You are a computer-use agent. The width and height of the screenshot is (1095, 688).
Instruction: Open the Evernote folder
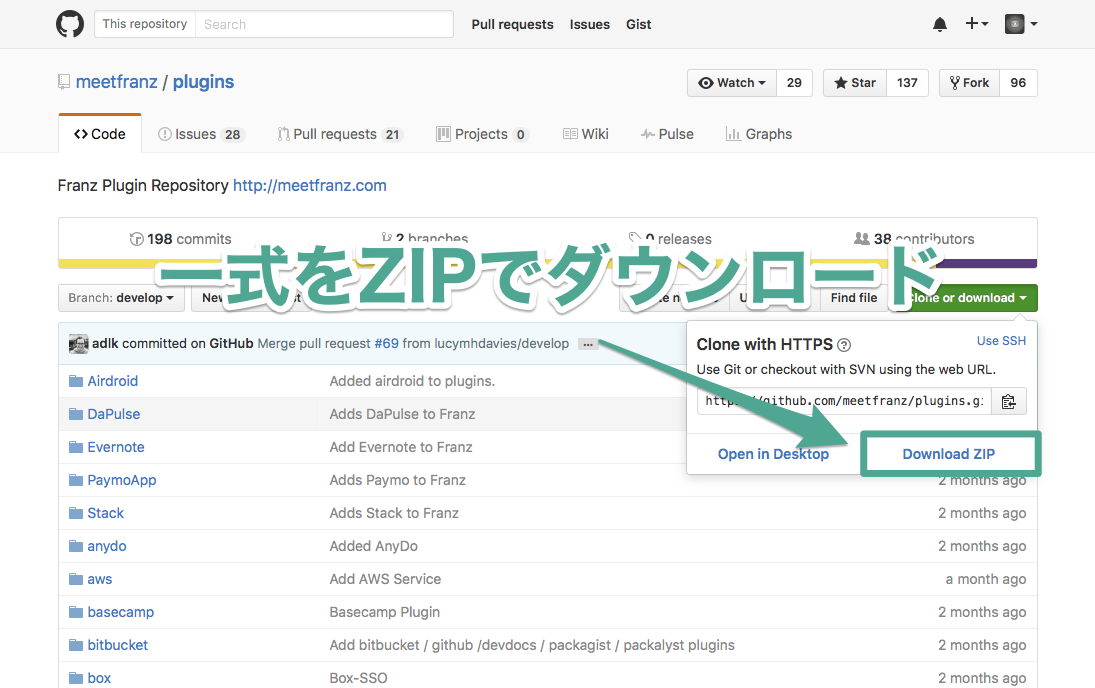point(116,447)
